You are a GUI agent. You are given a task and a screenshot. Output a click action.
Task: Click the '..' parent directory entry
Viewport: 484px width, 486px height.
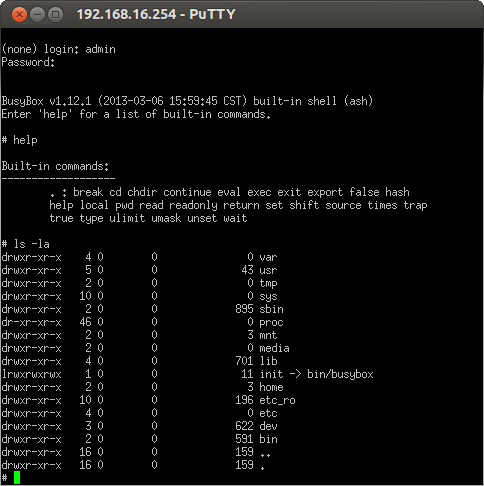(x=265, y=455)
